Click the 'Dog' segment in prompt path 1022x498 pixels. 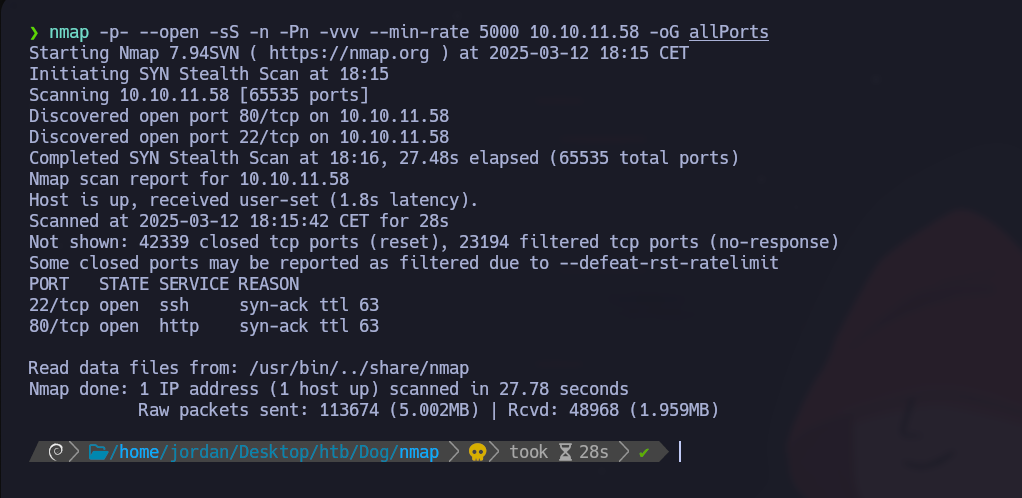[373, 453]
